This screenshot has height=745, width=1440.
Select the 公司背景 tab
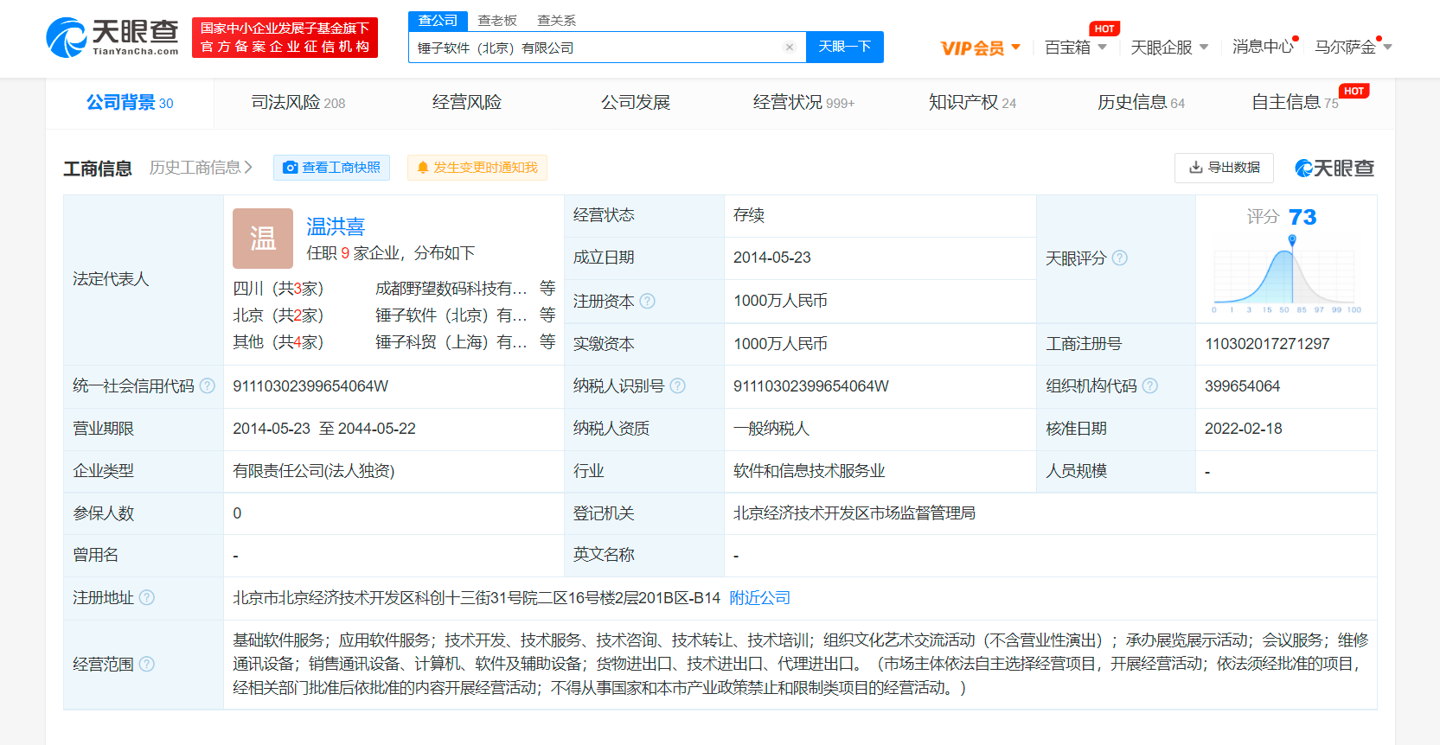130,102
